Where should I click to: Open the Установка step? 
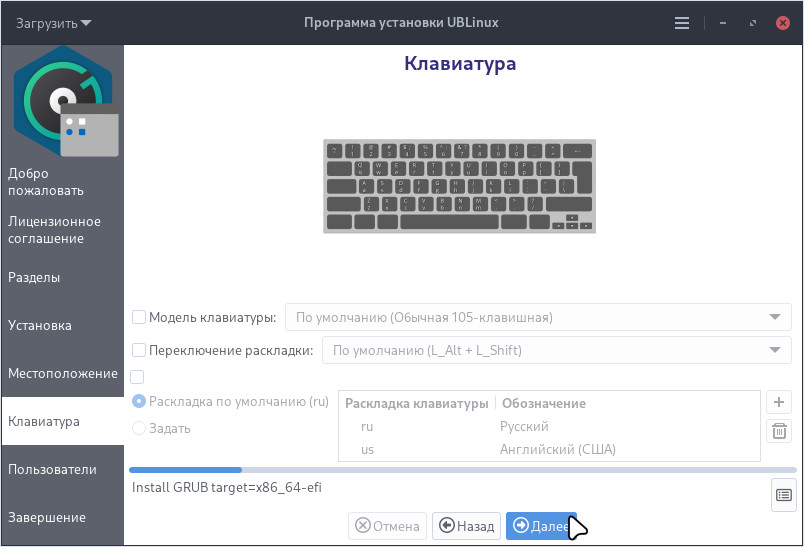[63, 326]
